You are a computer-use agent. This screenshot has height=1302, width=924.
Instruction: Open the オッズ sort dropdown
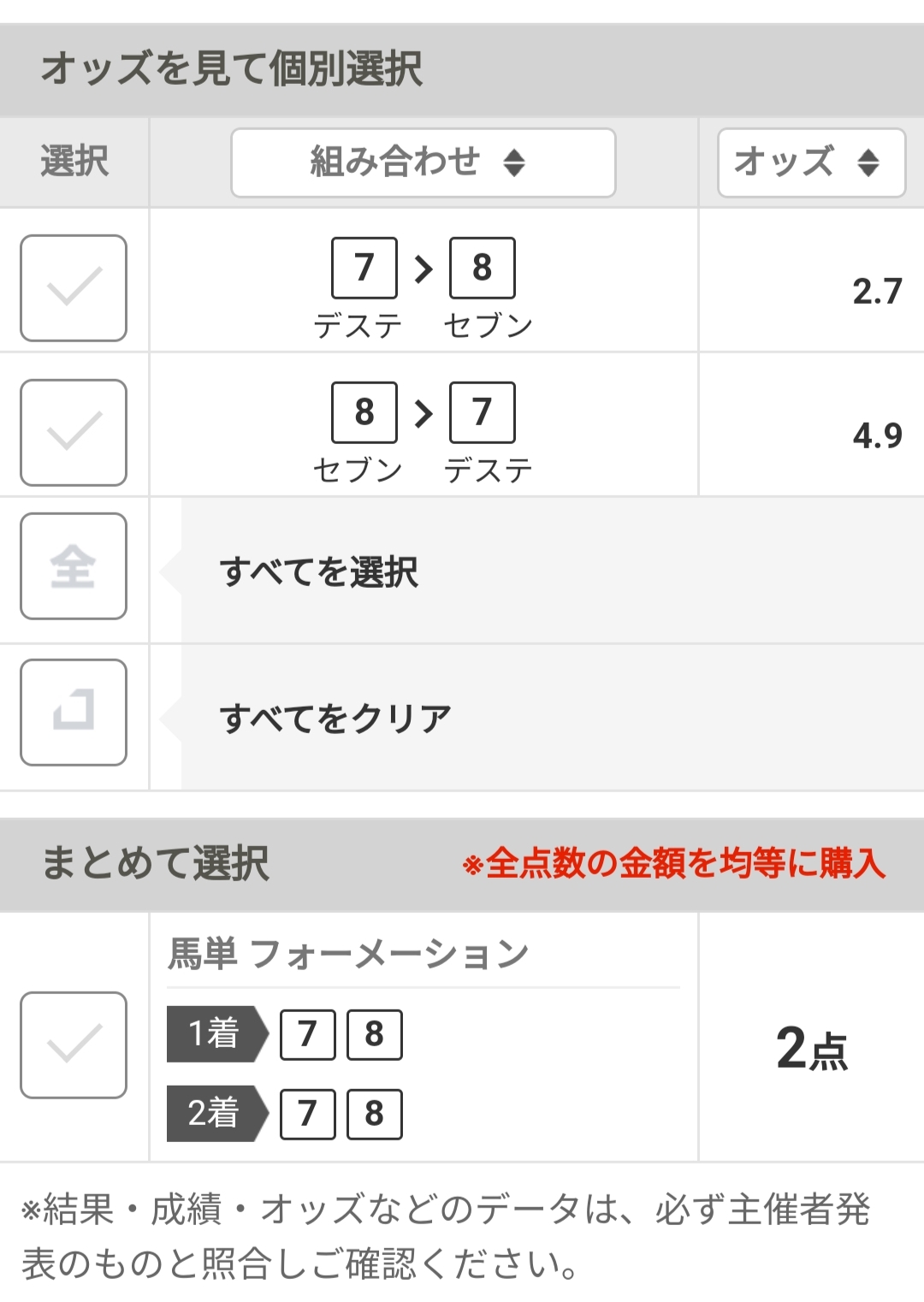pyautogui.click(x=810, y=163)
